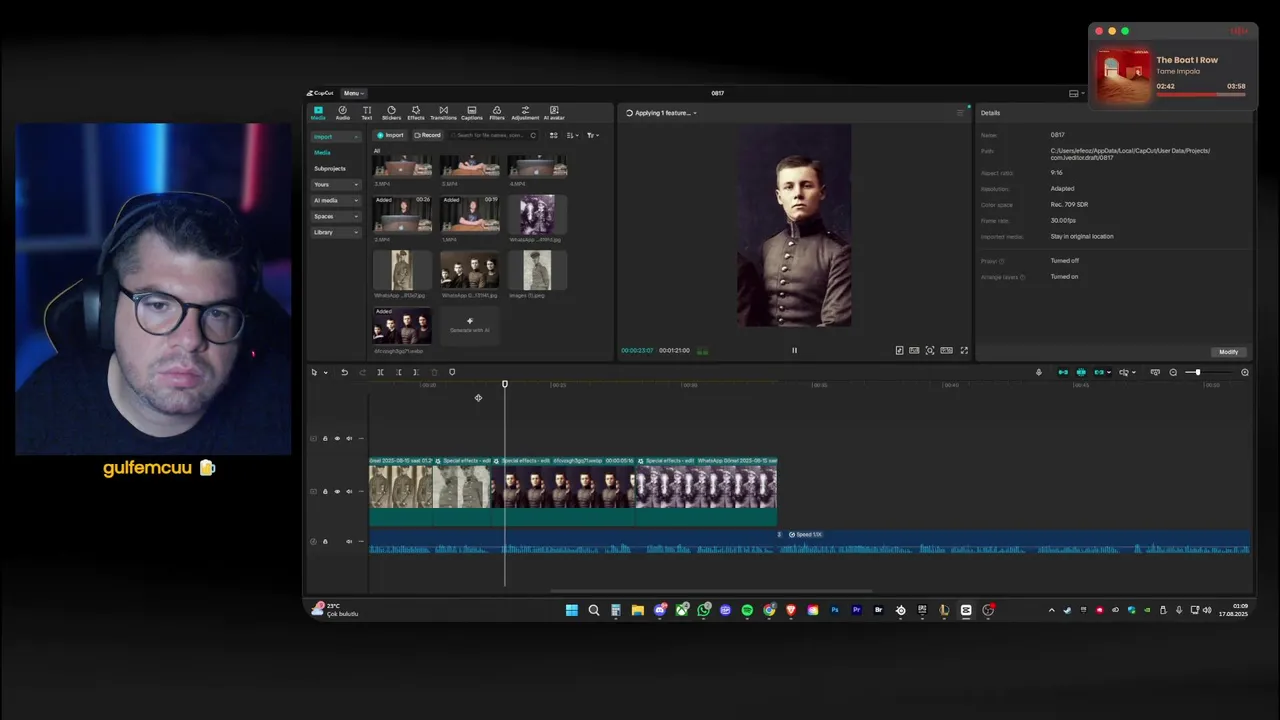This screenshot has height=720, width=1280.
Task: Open the Windows Start menu
Action: tap(572, 610)
